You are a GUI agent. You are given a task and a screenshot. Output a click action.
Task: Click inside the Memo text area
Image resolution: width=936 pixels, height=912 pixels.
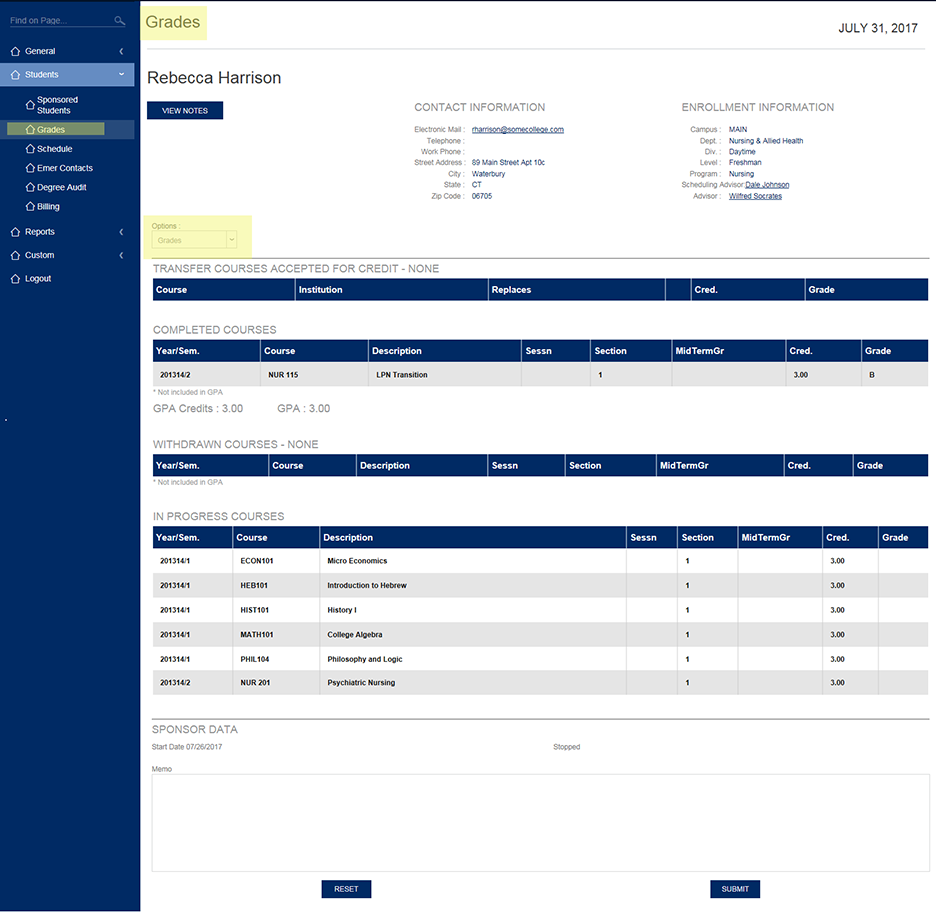click(540, 822)
